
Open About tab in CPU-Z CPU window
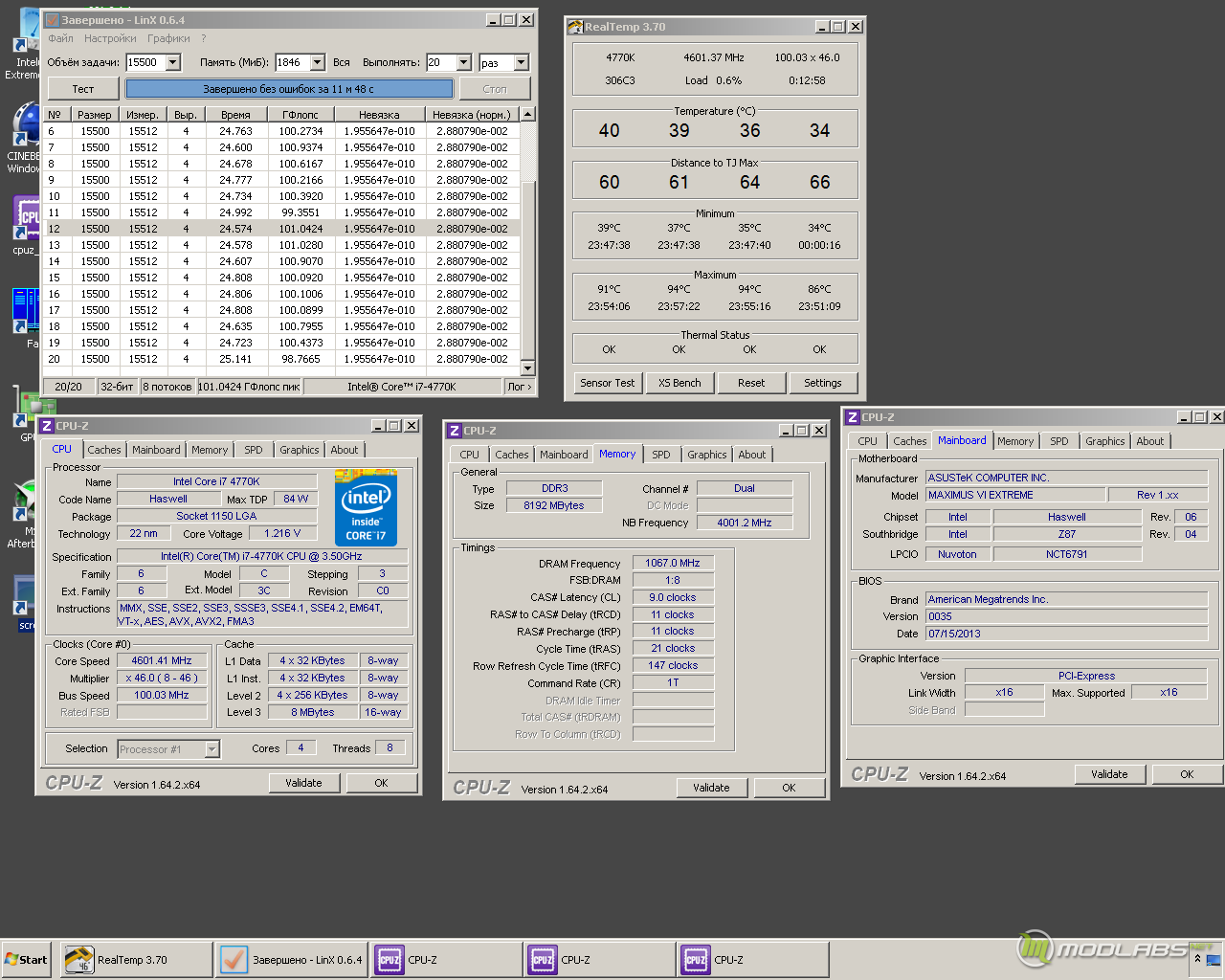coord(345,450)
